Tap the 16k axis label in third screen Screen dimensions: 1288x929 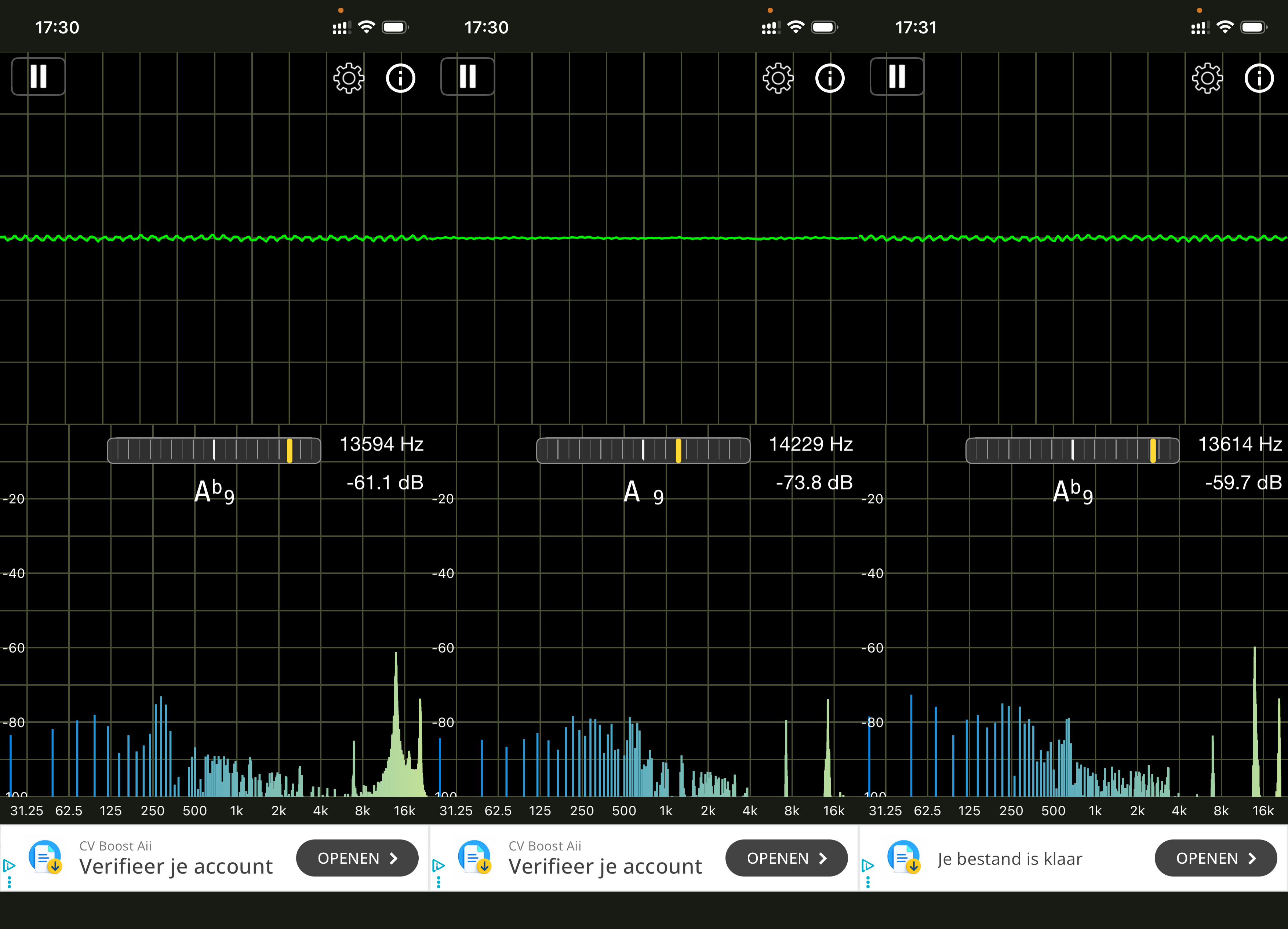1263,811
